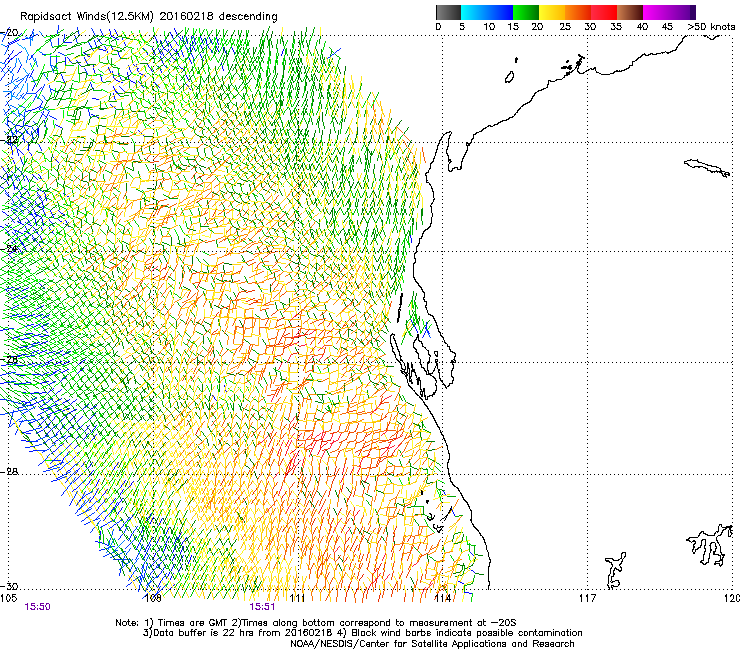Image resolution: width=740 pixels, height=650 pixels.
Task: Click the brown segment of the color bar
Action: [x=630, y=12]
